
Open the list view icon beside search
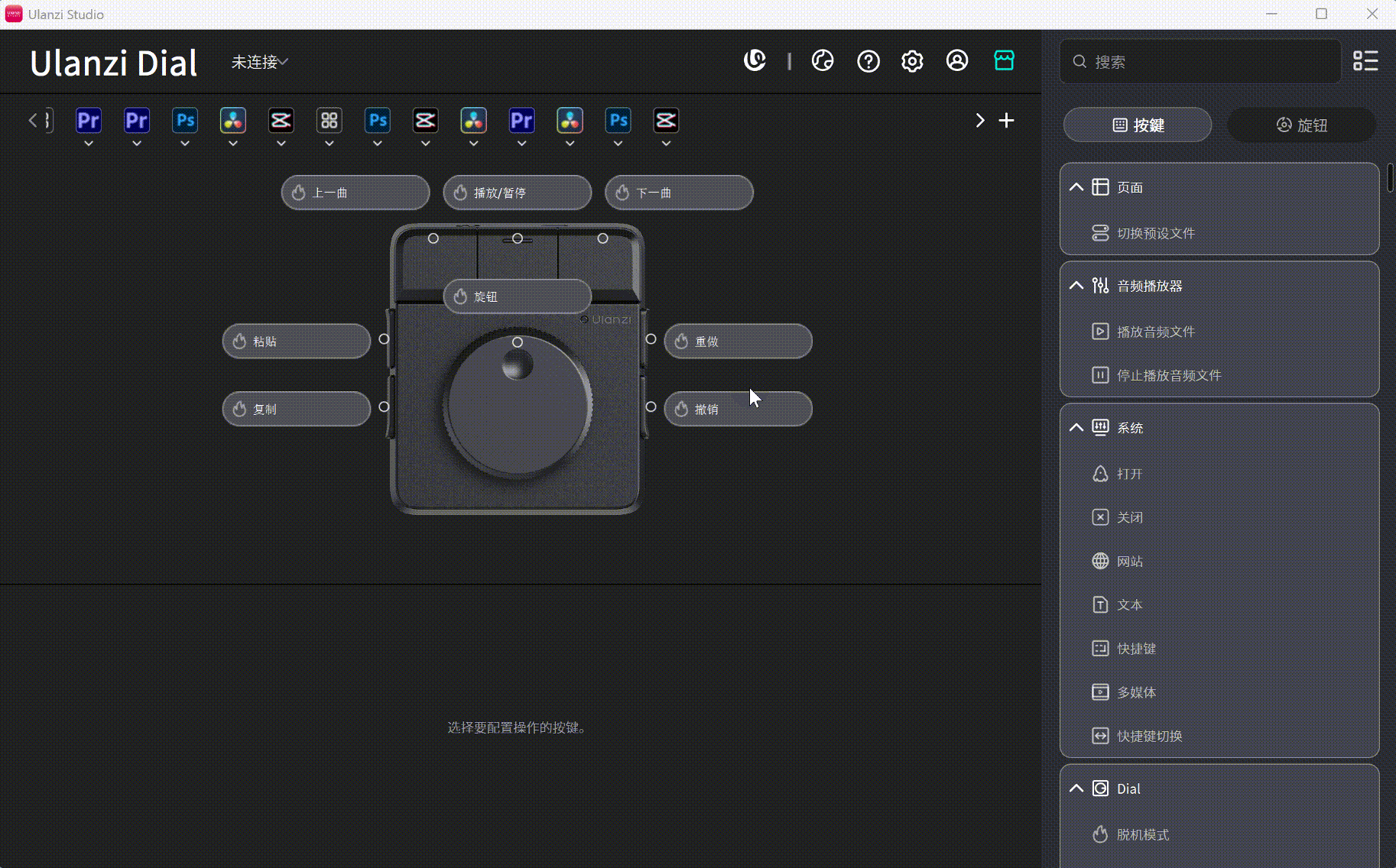coord(1367,61)
